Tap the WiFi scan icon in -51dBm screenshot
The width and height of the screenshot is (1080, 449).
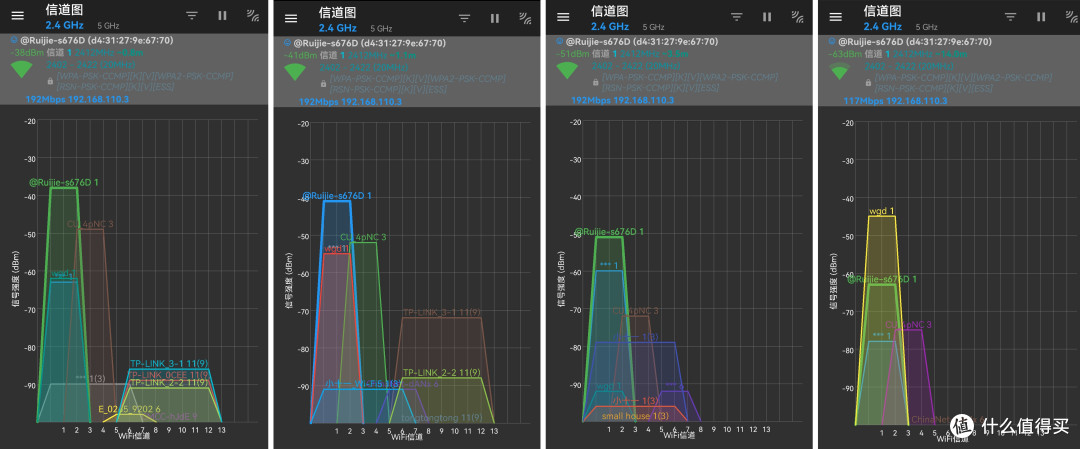pyautogui.click(x=798, y=17)
